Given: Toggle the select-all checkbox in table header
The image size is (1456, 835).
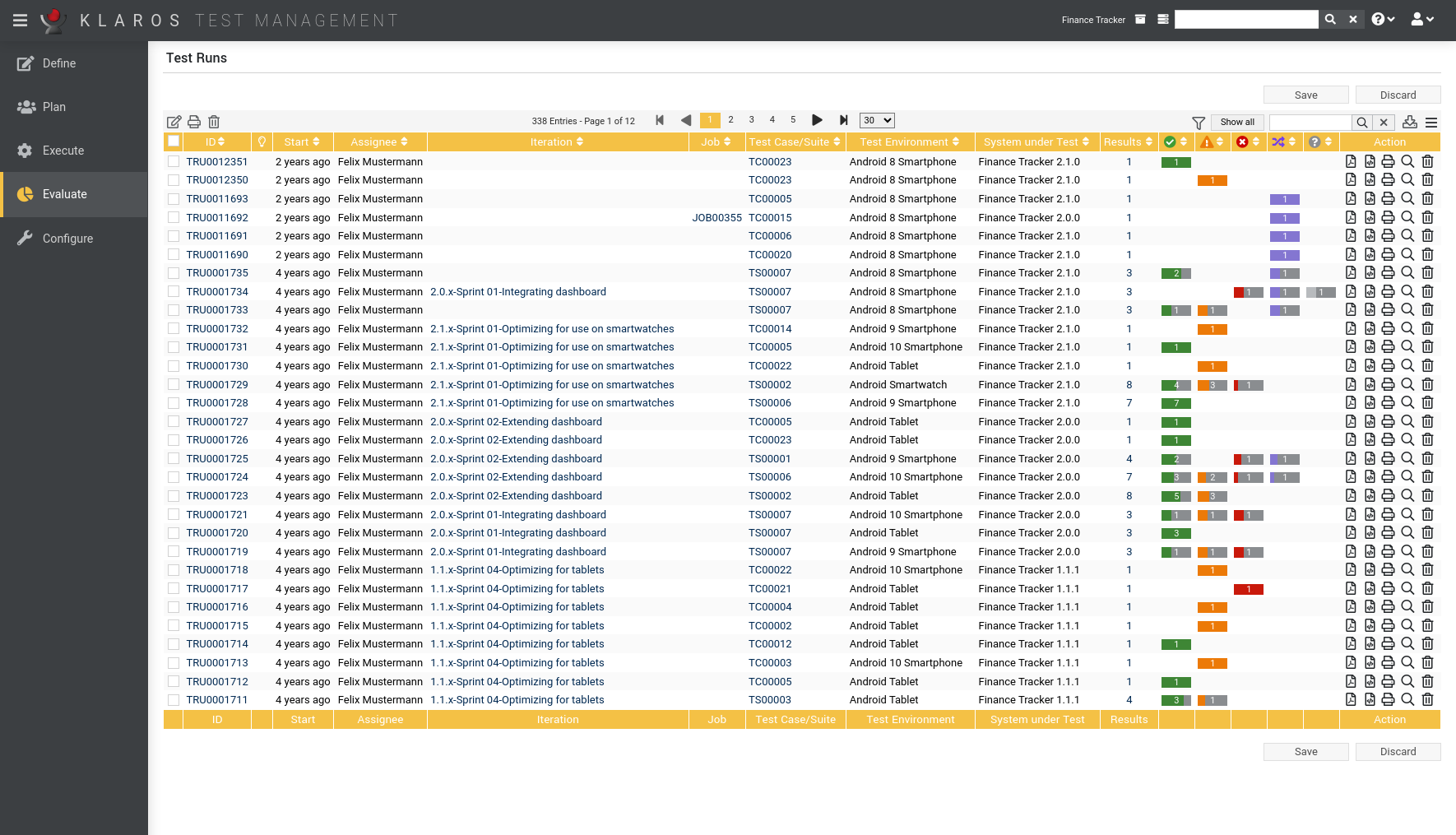Looking at the screenshot, I should (x=174, y=141).
